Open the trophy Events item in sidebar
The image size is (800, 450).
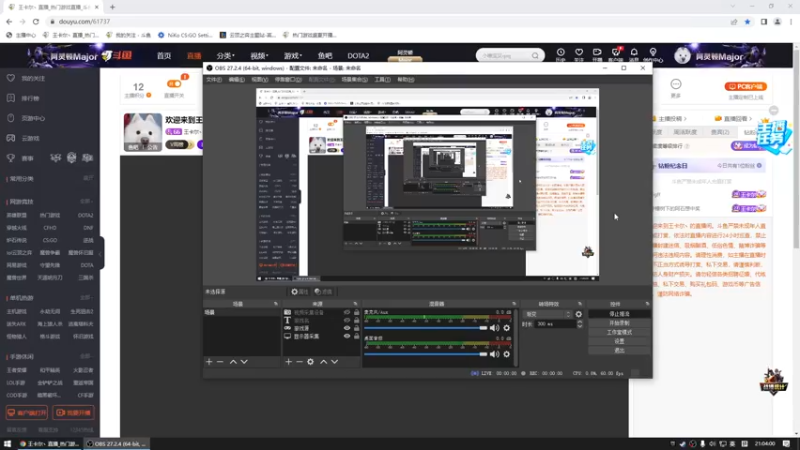click(x=11, y=158)
